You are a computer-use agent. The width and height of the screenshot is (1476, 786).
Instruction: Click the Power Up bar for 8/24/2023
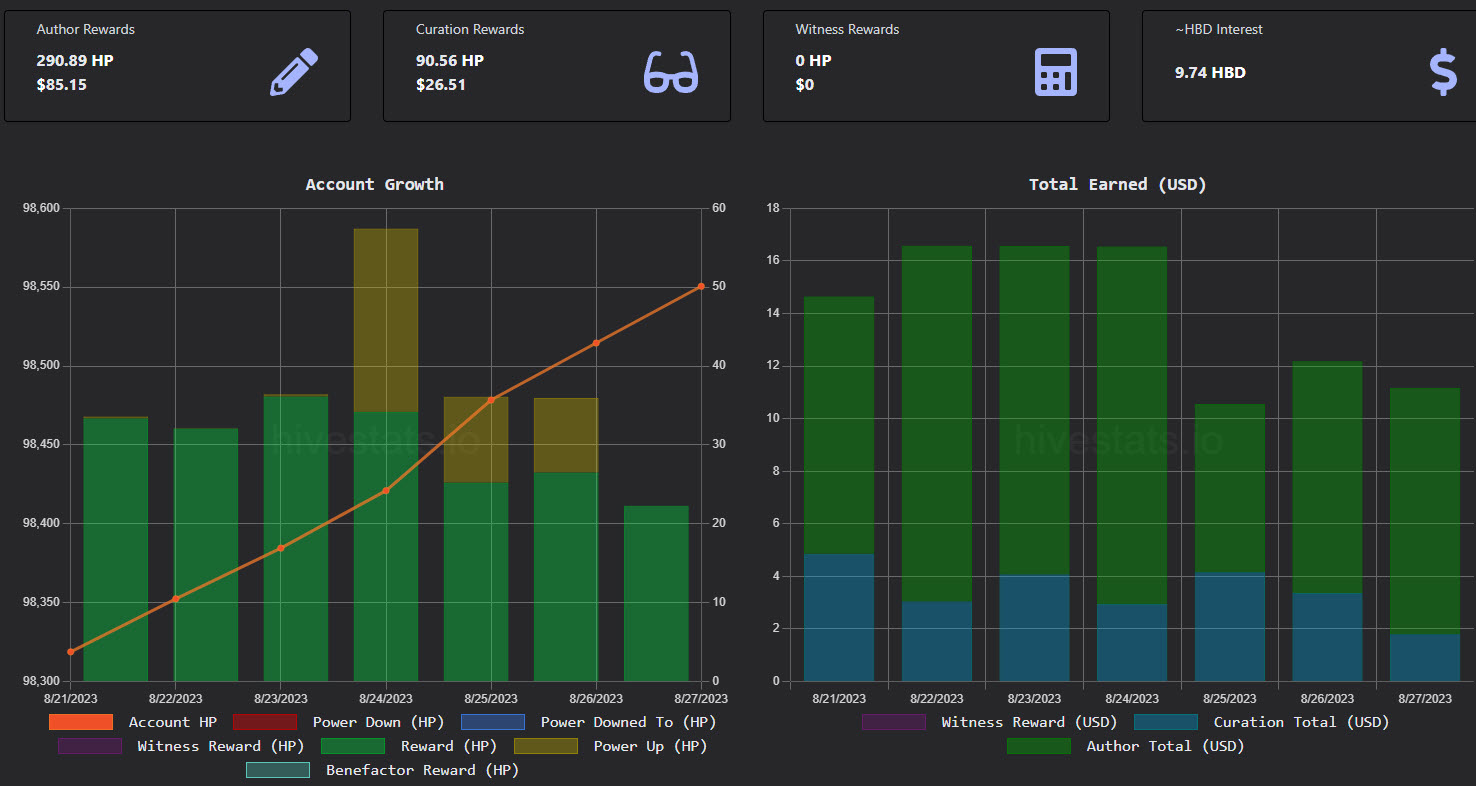click(x=386, y=320)
